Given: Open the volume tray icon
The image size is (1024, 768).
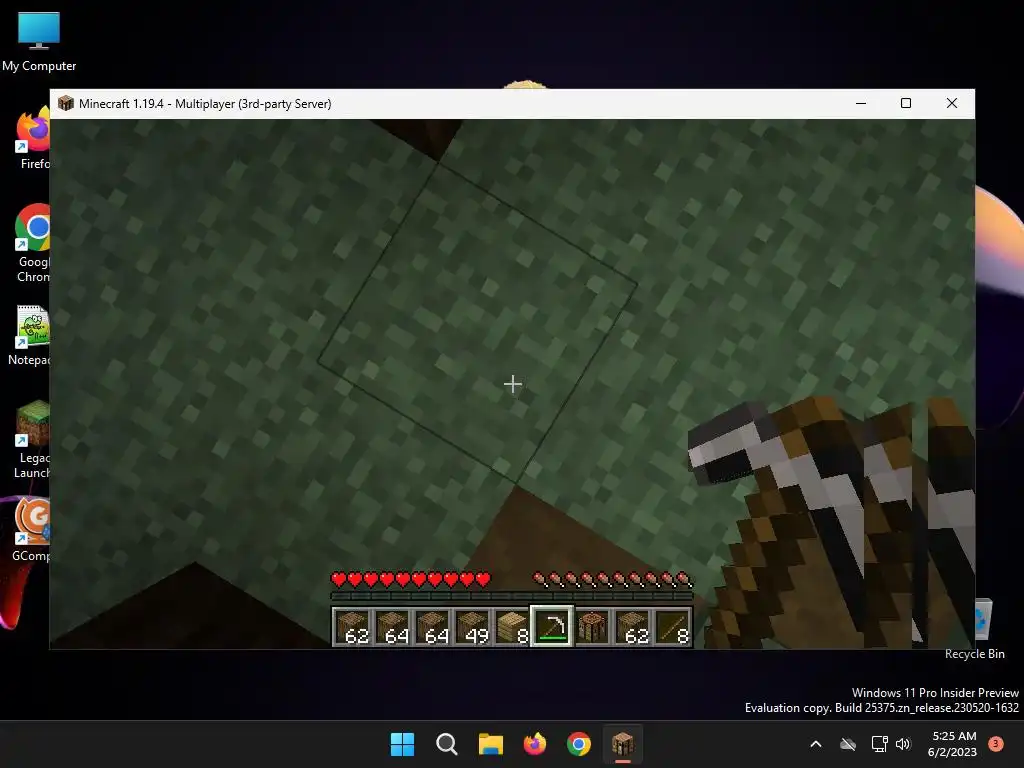Looking at the screenshot, I should pos(903,744).
